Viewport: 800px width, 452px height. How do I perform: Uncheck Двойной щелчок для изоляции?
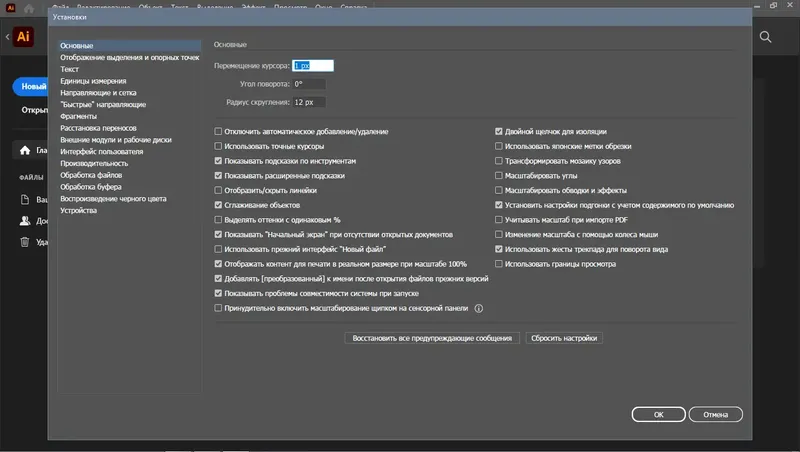tap(499, 132)
